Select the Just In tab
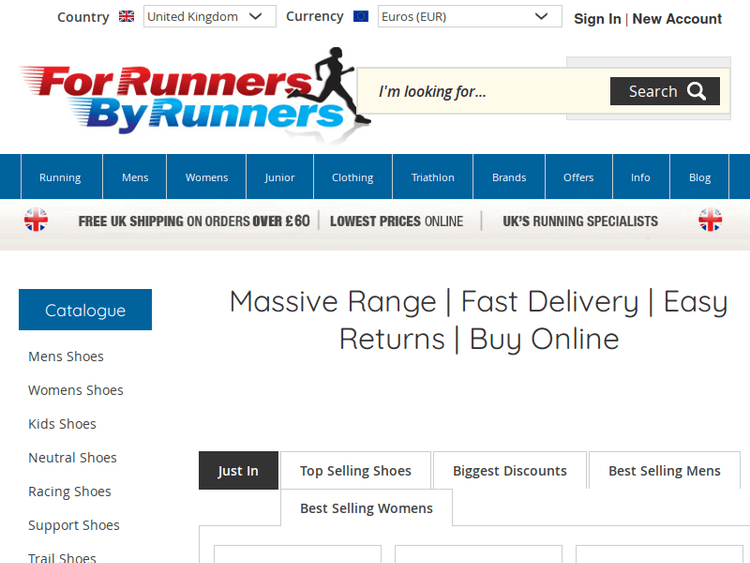The width and height of the screenshot is (750, 563). pyautogui.click(x=238, y=471)
